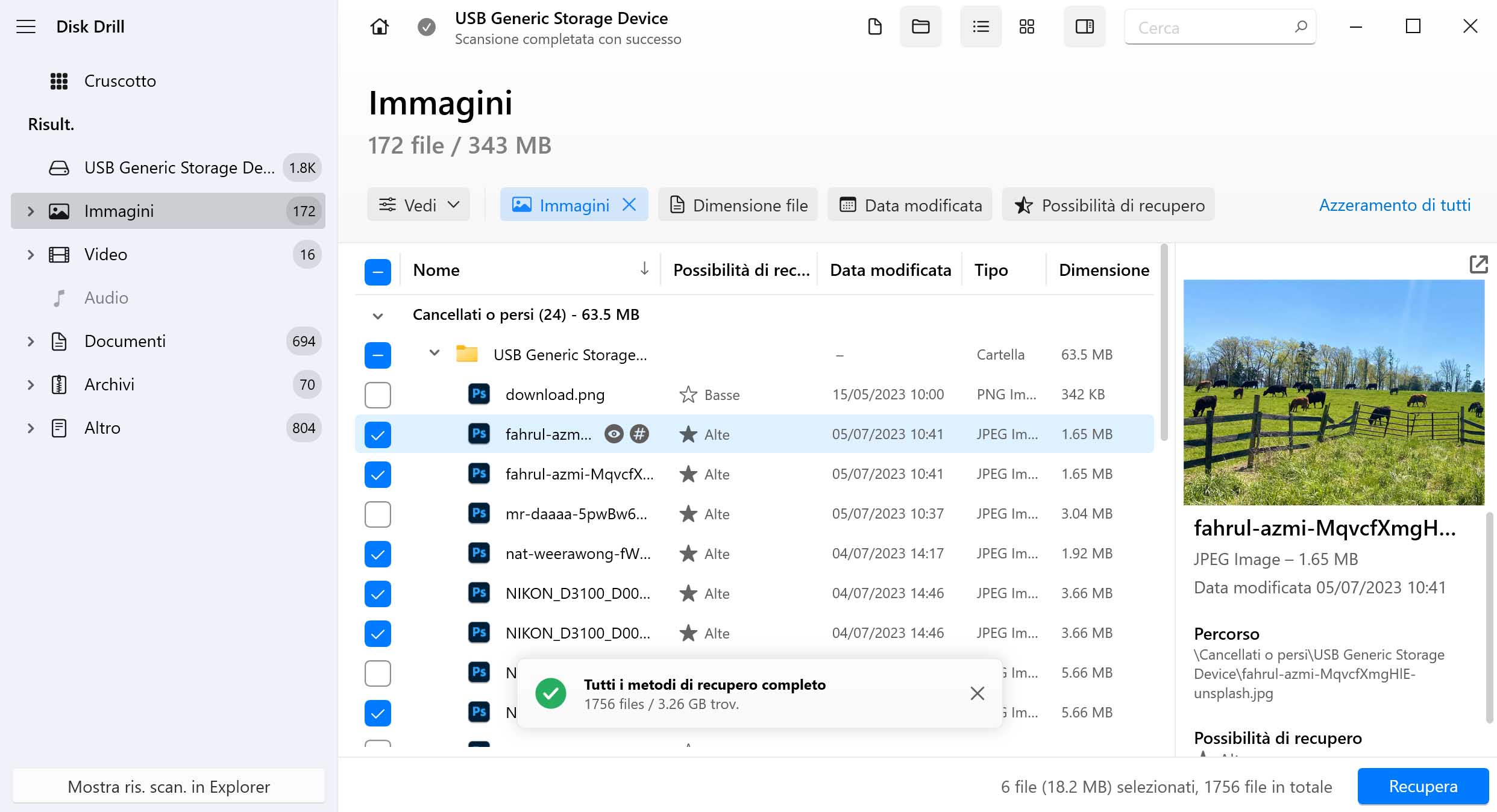This screenshot has width=1497, height=812.
Task: Select Immagini filter tab
Action: [x=574, y=205]
